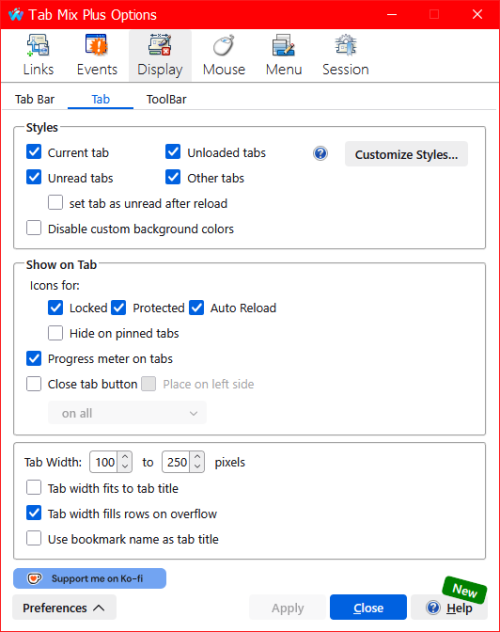This screenshot has width=500, height=632.
Task: Click the minimum tab width field showing 100
Action: click(x=104, y=462)
